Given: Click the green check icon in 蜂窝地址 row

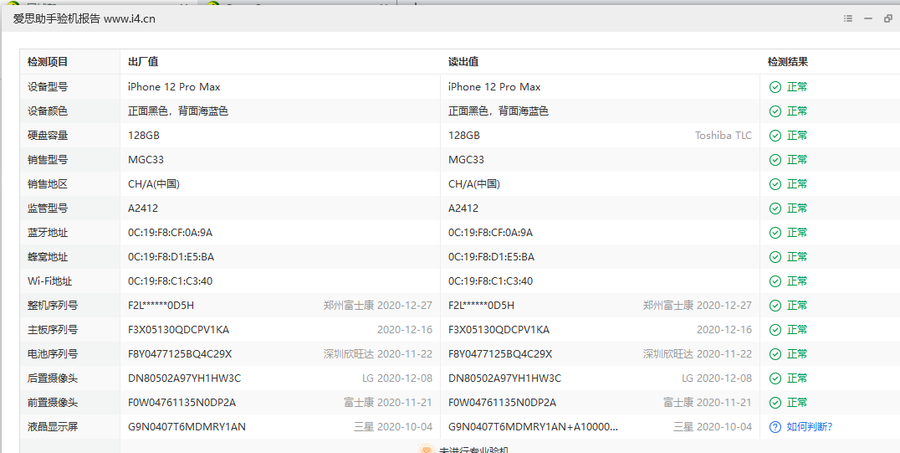Looking at the screenshot, I should 775,257.
